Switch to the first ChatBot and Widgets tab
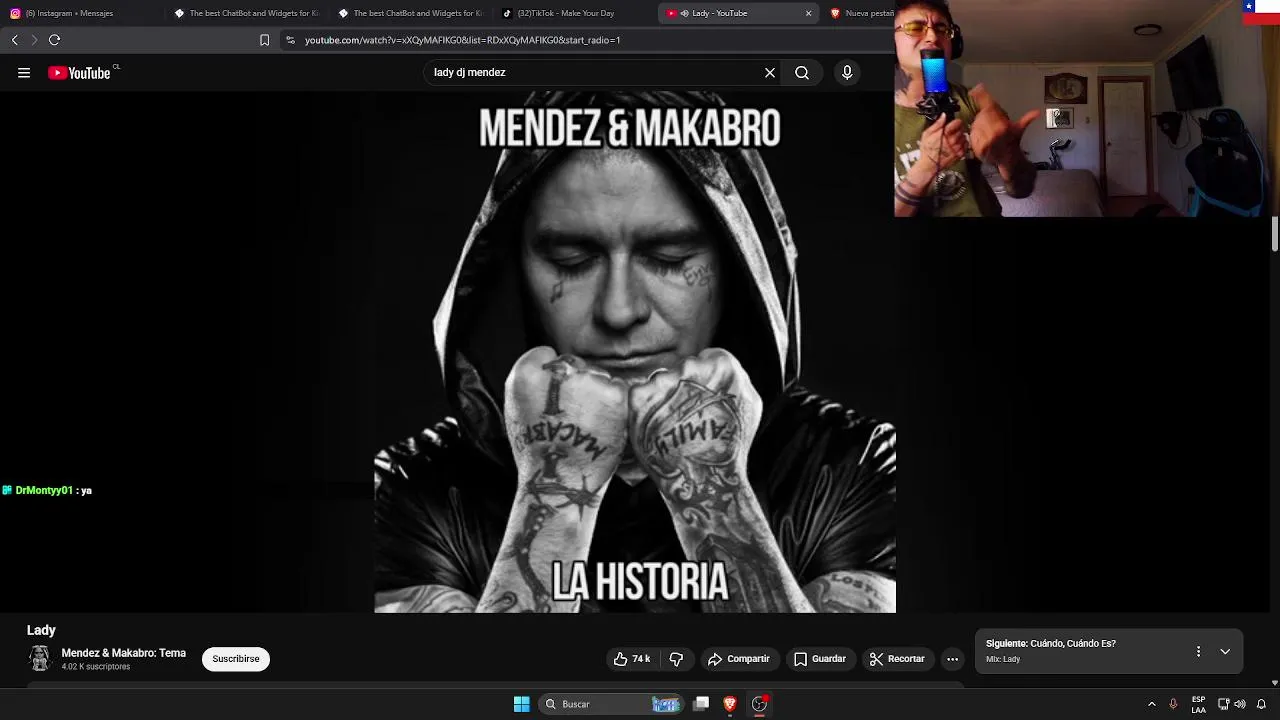 click(245, 13)
